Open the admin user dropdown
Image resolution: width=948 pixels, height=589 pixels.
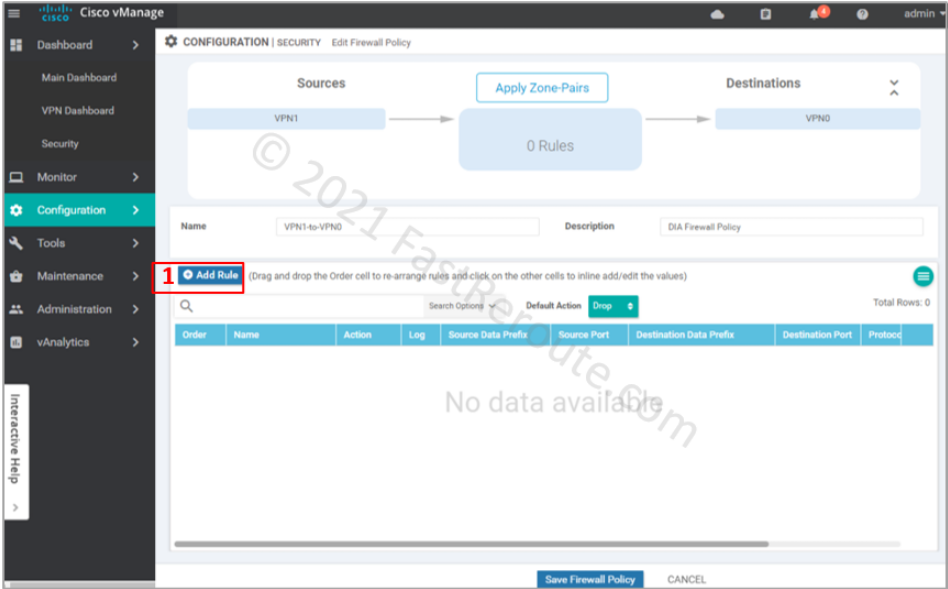pyautogui.click(x=923, y=14)
